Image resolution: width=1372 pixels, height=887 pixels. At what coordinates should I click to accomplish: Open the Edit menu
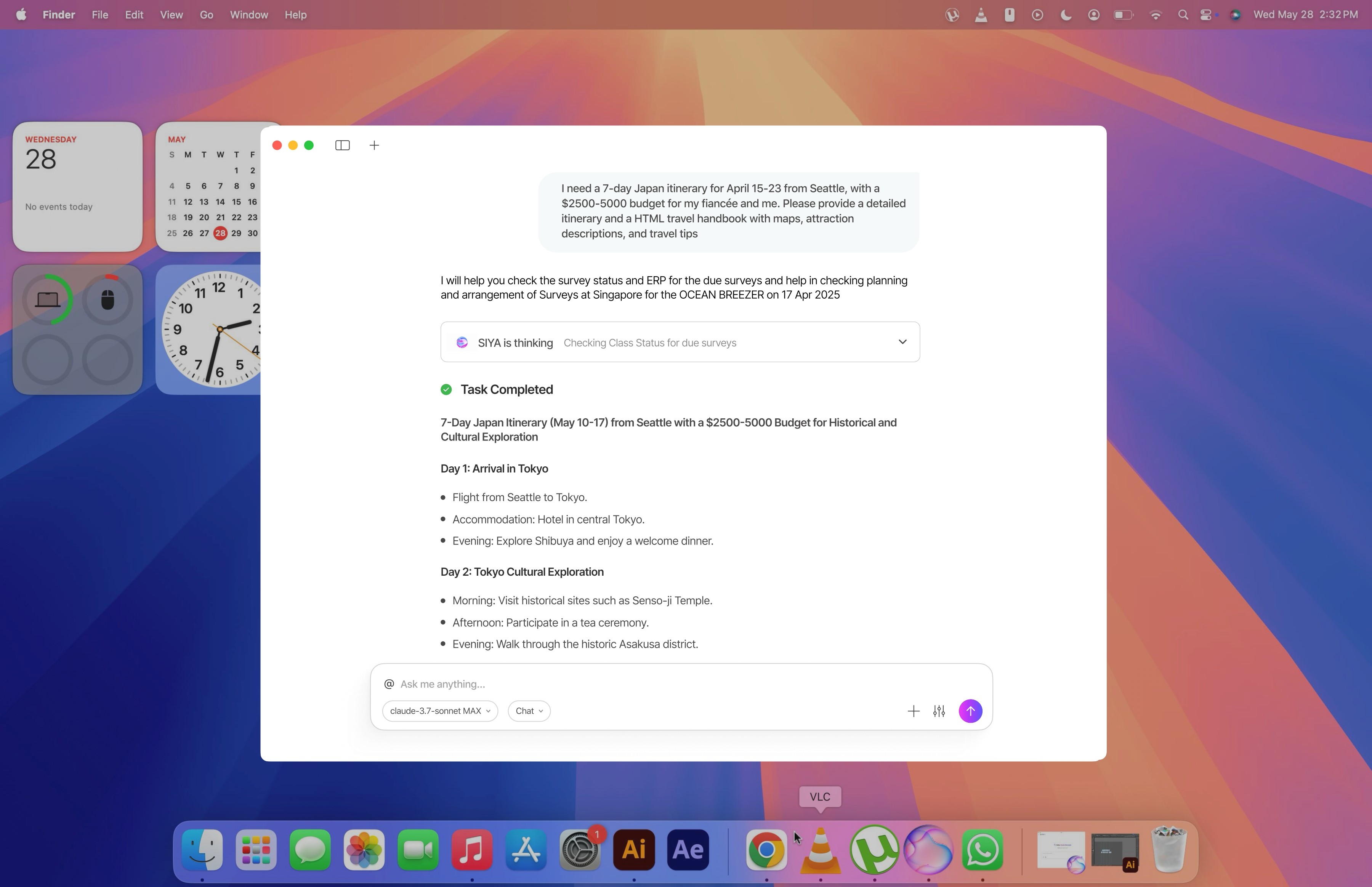(x=134, y=15)
